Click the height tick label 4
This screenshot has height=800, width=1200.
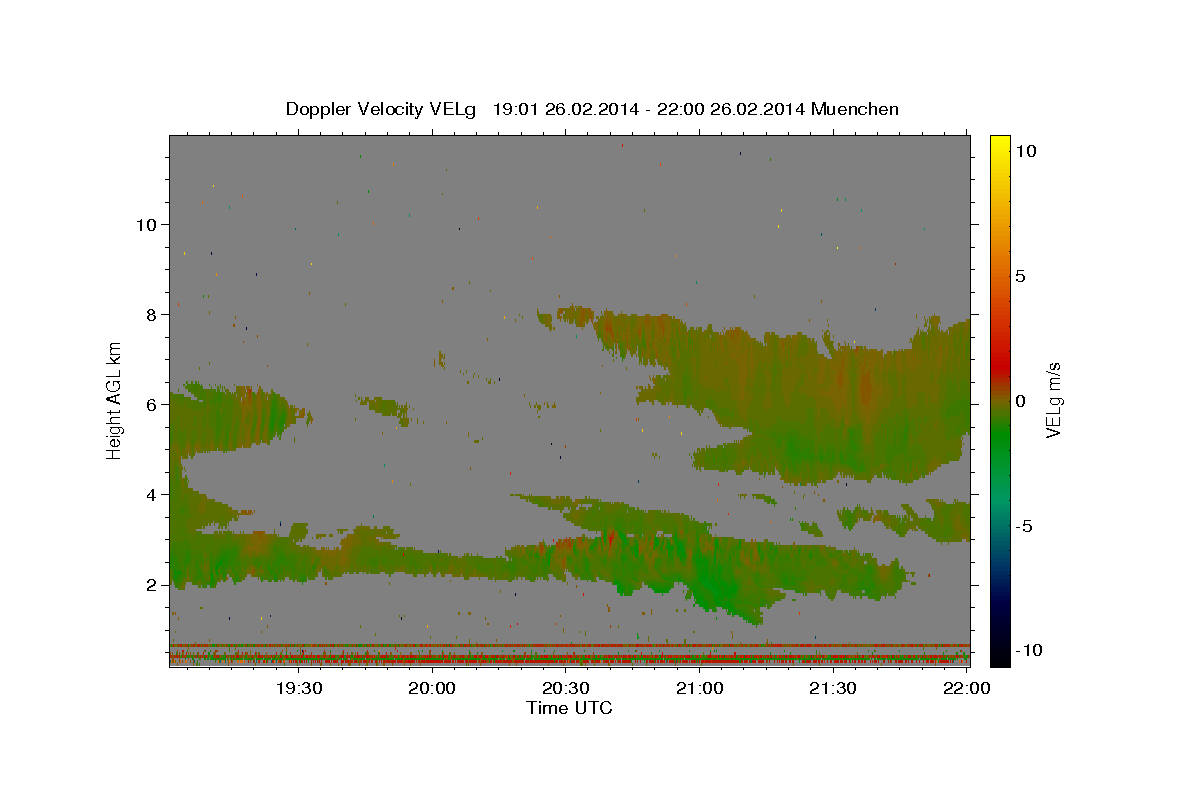click(154, 495)
